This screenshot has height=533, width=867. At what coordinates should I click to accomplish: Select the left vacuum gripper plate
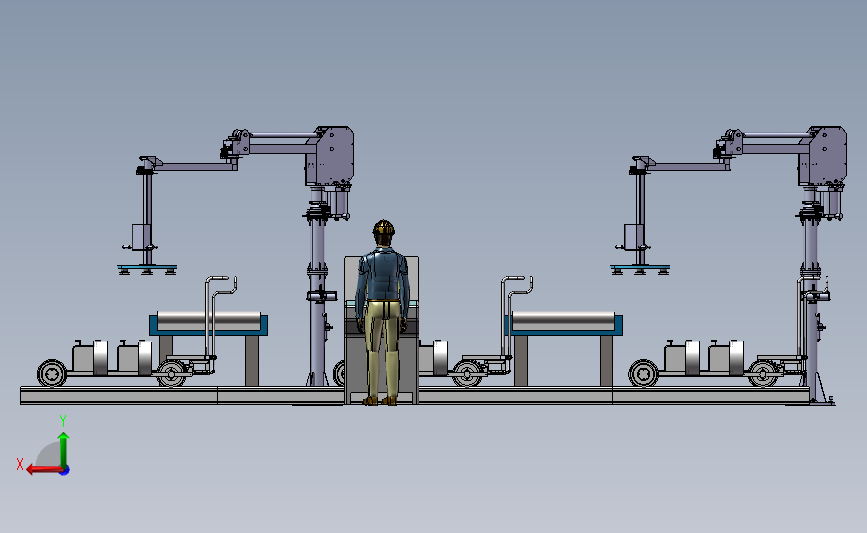147,269
